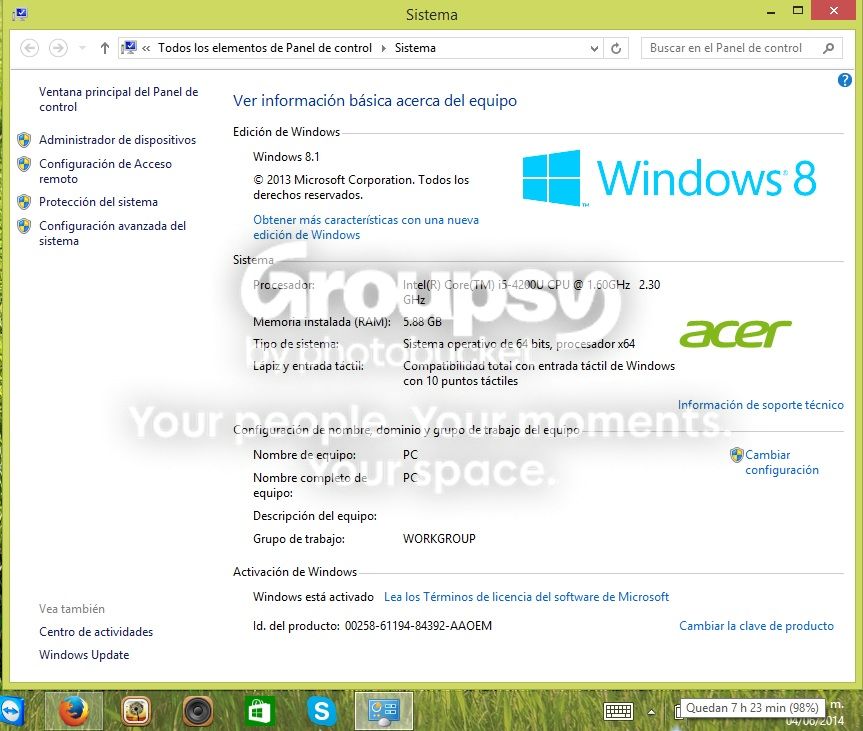The image size is (863, 731).
Task: Open the speaker app taskbar icon
Action: [198, 711]
